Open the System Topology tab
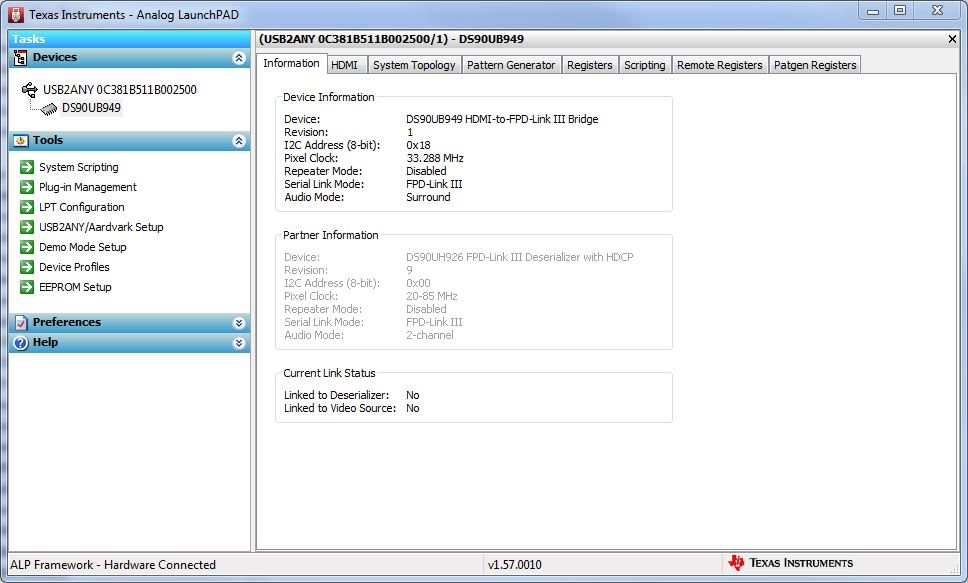 click(414, 65)
